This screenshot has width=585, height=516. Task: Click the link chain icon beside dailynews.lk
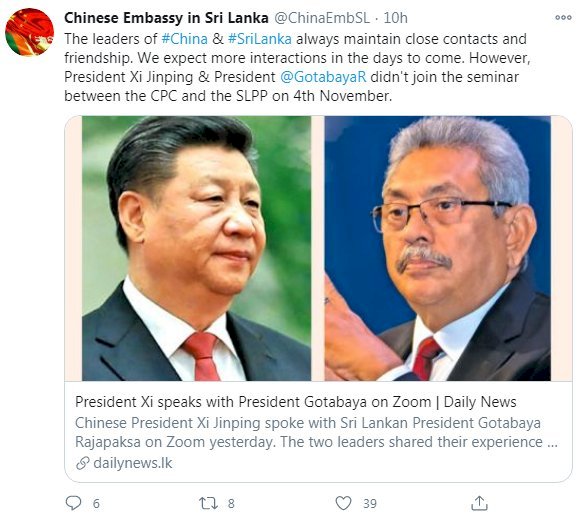(82, 463)
